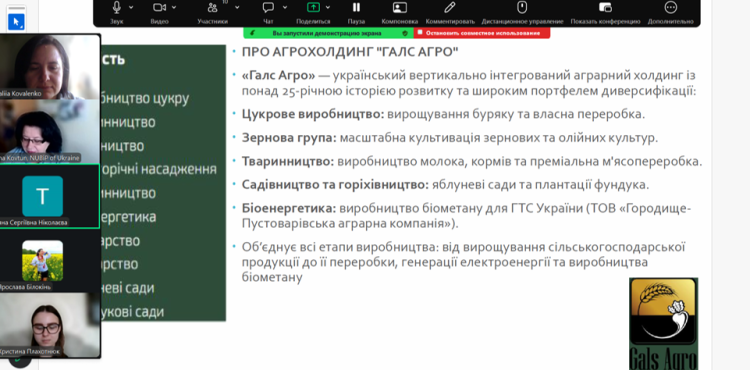Toggle camera with Видео icon
750x370 pixels.
click(159, 7)
